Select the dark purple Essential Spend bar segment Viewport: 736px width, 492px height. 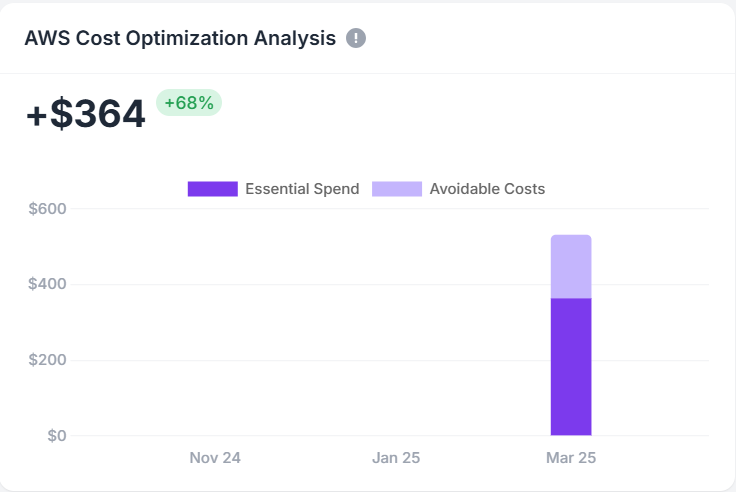tap(571, 366)
